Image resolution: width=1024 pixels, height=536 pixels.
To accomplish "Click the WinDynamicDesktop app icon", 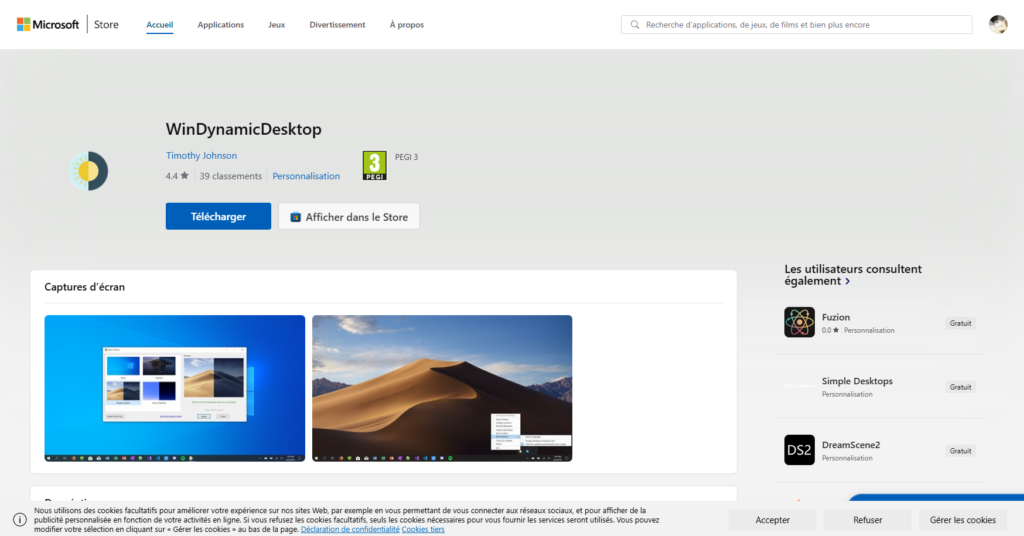I will [x=89, y=171].
